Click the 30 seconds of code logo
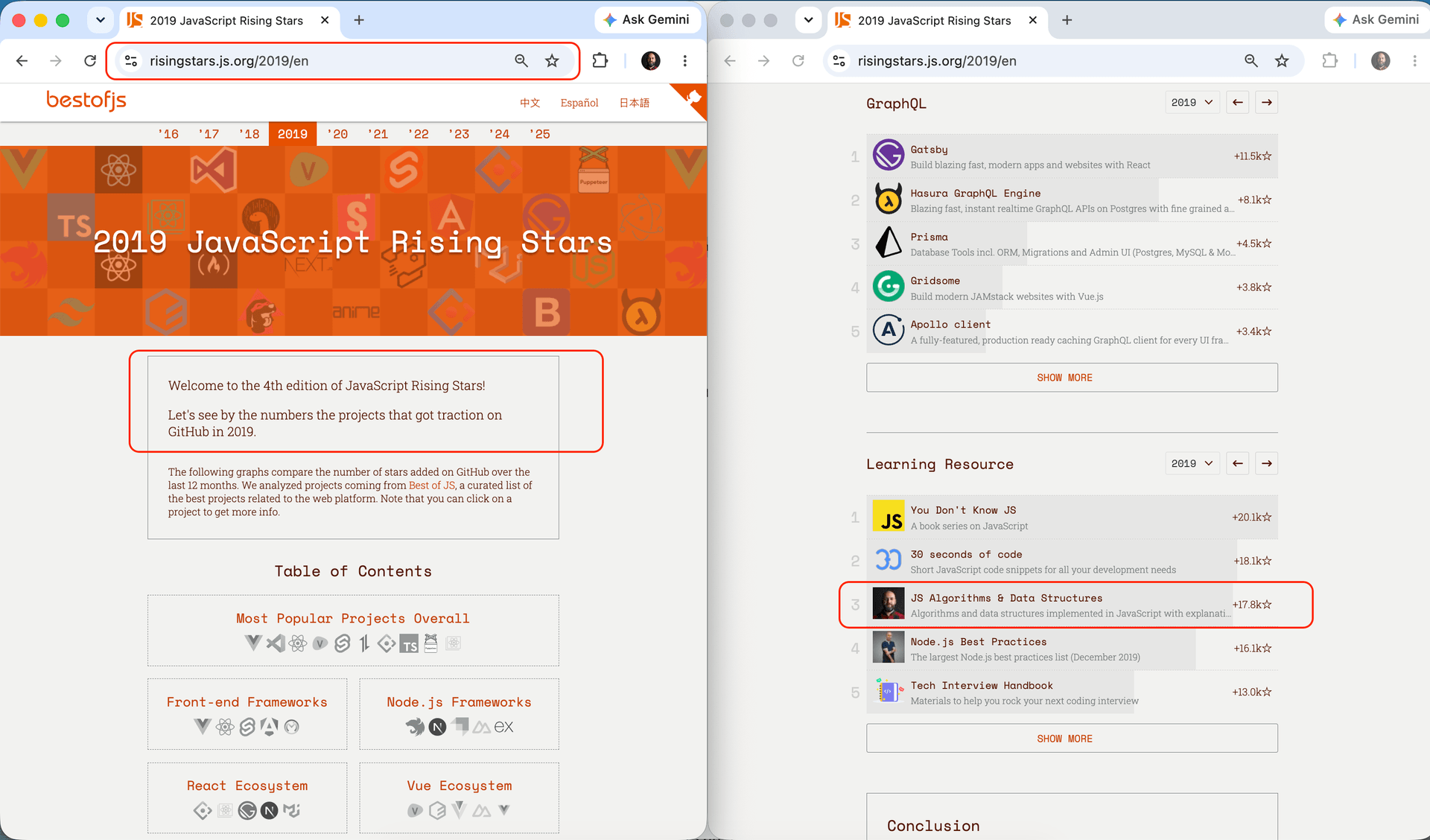 pyautogui.click(x=889, y=560)
